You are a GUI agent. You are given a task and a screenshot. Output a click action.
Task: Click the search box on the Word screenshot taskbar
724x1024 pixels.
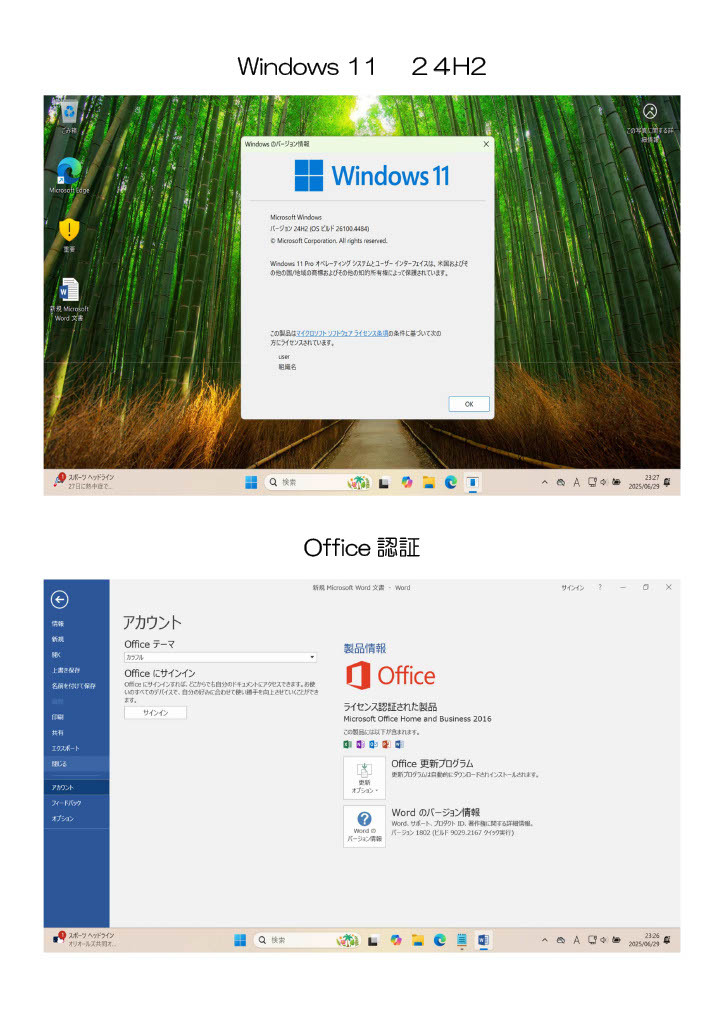point(307,940)
